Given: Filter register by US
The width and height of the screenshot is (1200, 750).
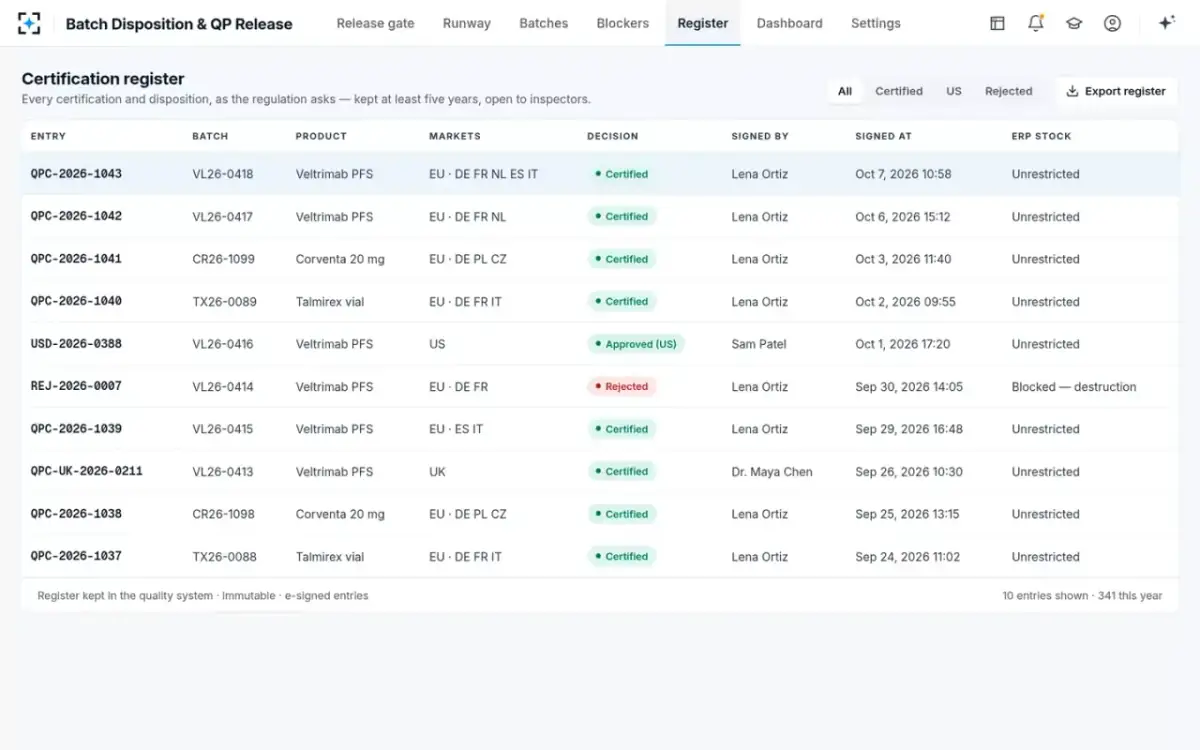Looking at the screenshot, I should click(954, 91).
